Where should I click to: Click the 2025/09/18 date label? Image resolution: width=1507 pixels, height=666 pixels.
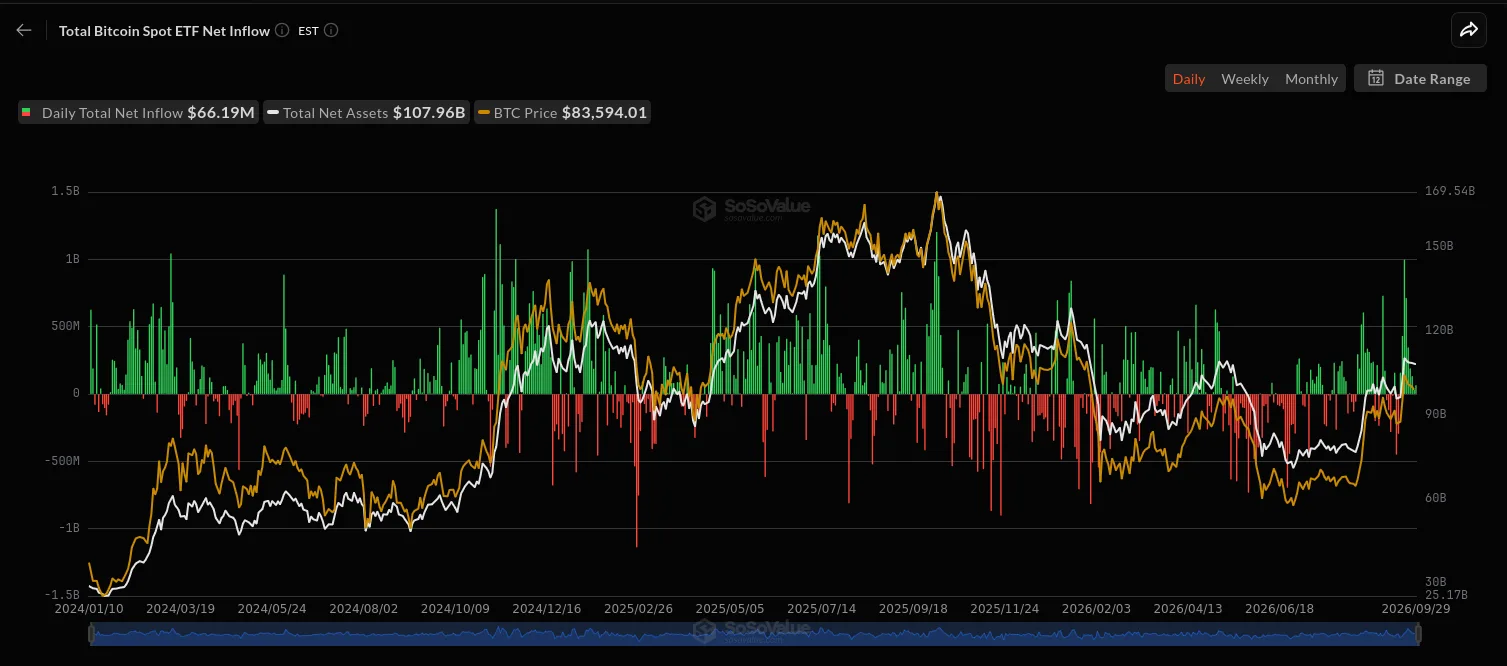[x=913, y=608]
